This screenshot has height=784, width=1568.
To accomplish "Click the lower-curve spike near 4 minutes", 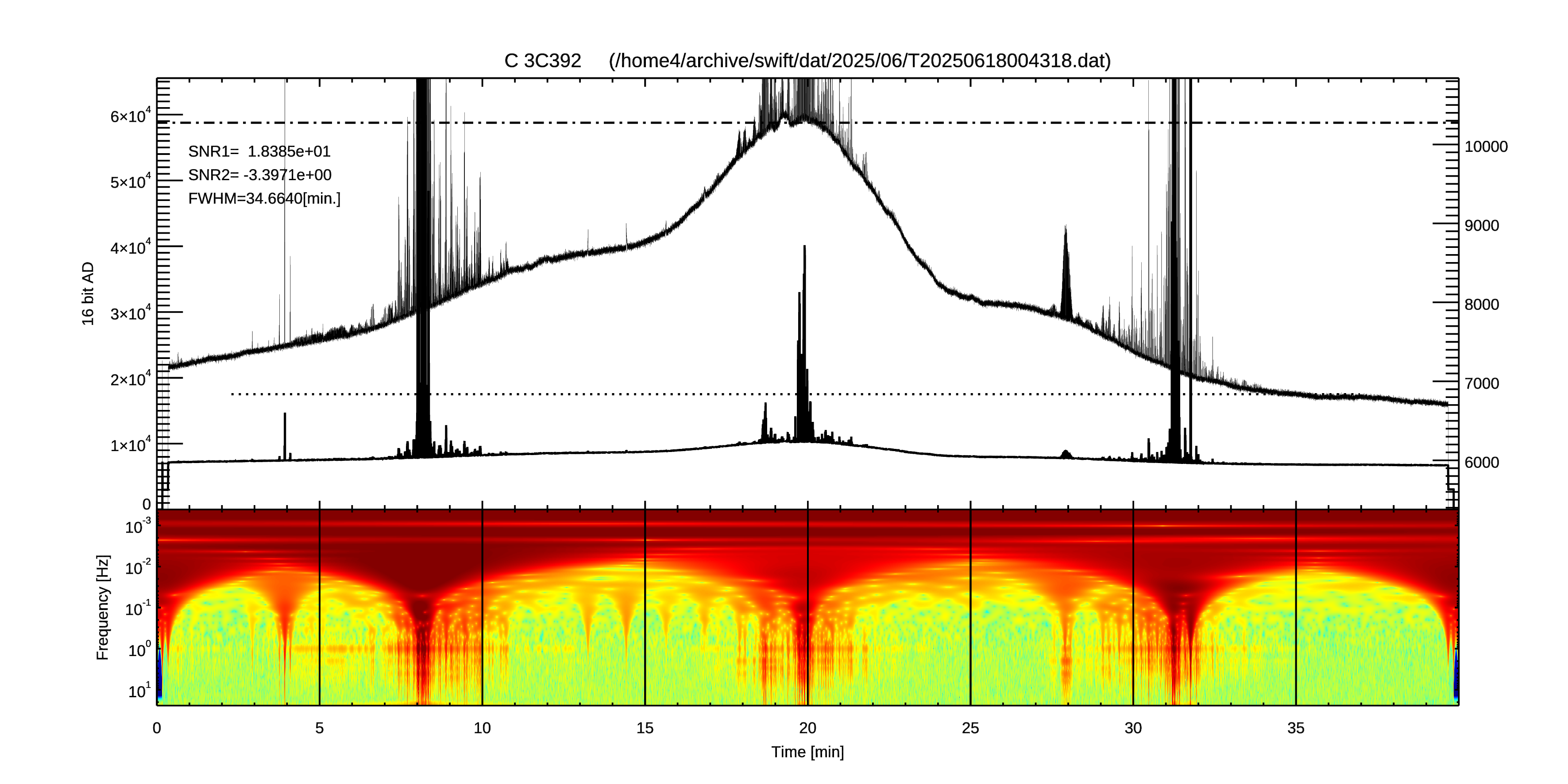I will 284,436.
